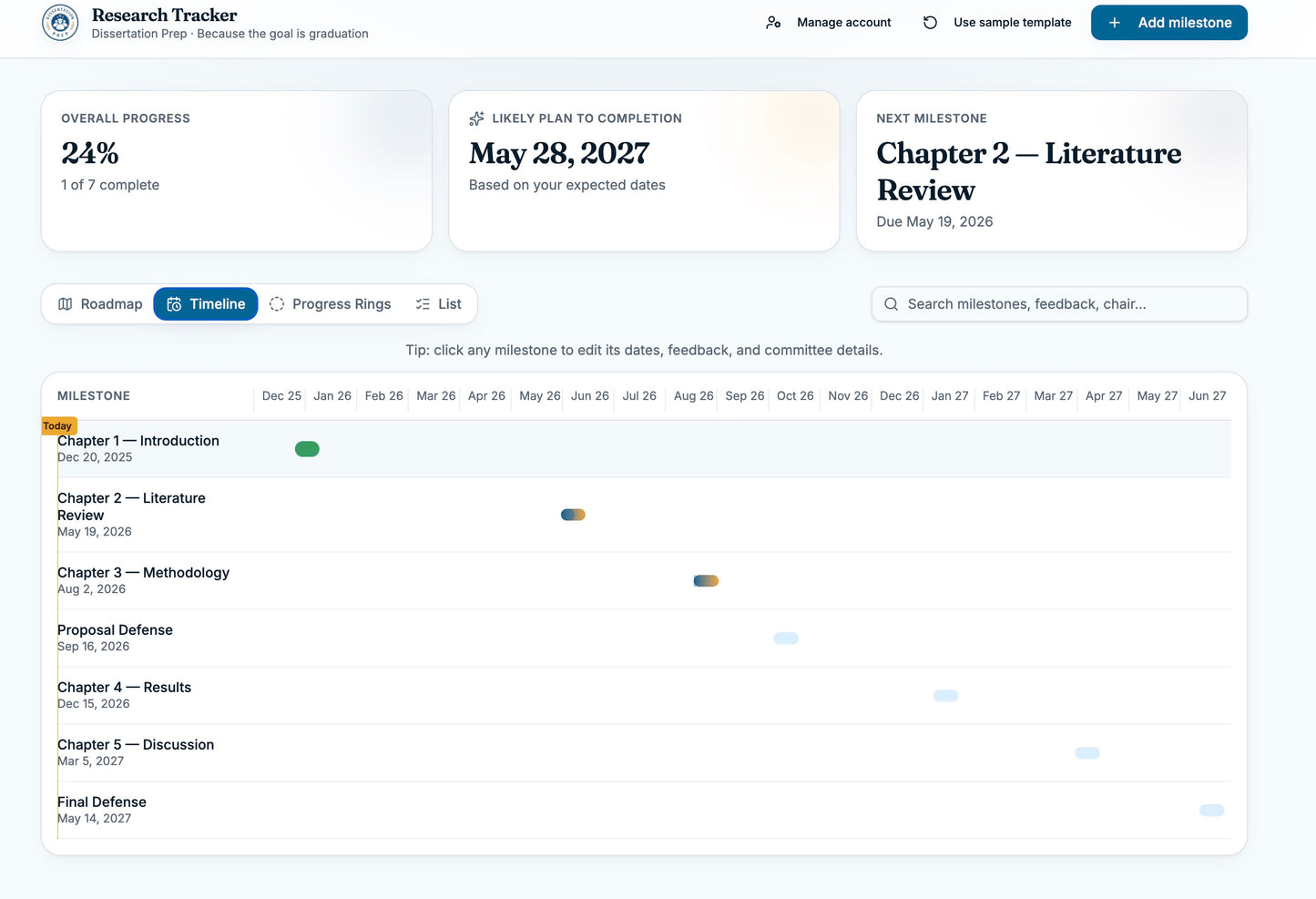
Task: Open the Next Milestone card
Action: pos(1052,171)
